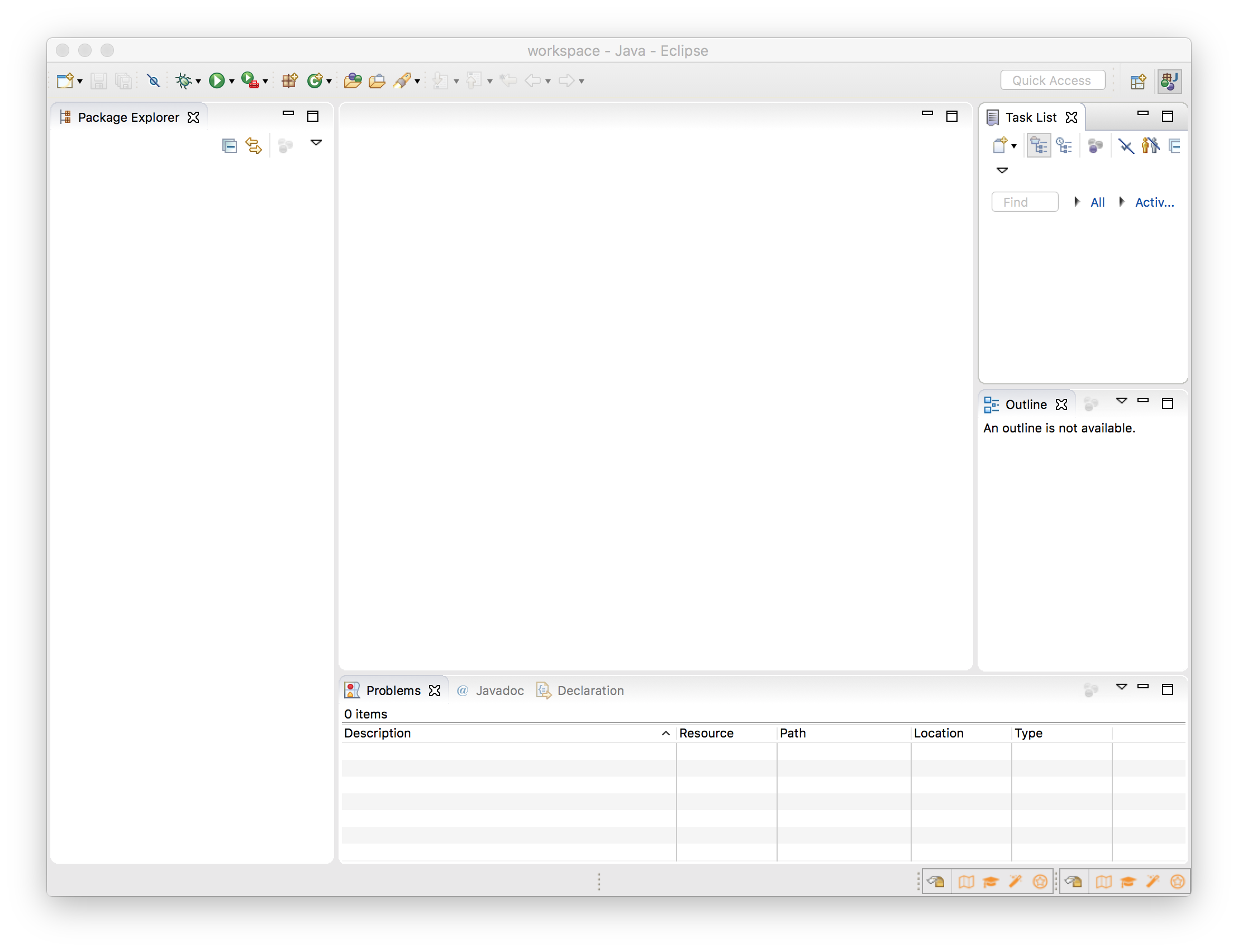The height and width of the screenshot is (952, 1238).
Task: Open the External Tools dropdown arrow
Action: pyautogui.click(x=265, y=82)
